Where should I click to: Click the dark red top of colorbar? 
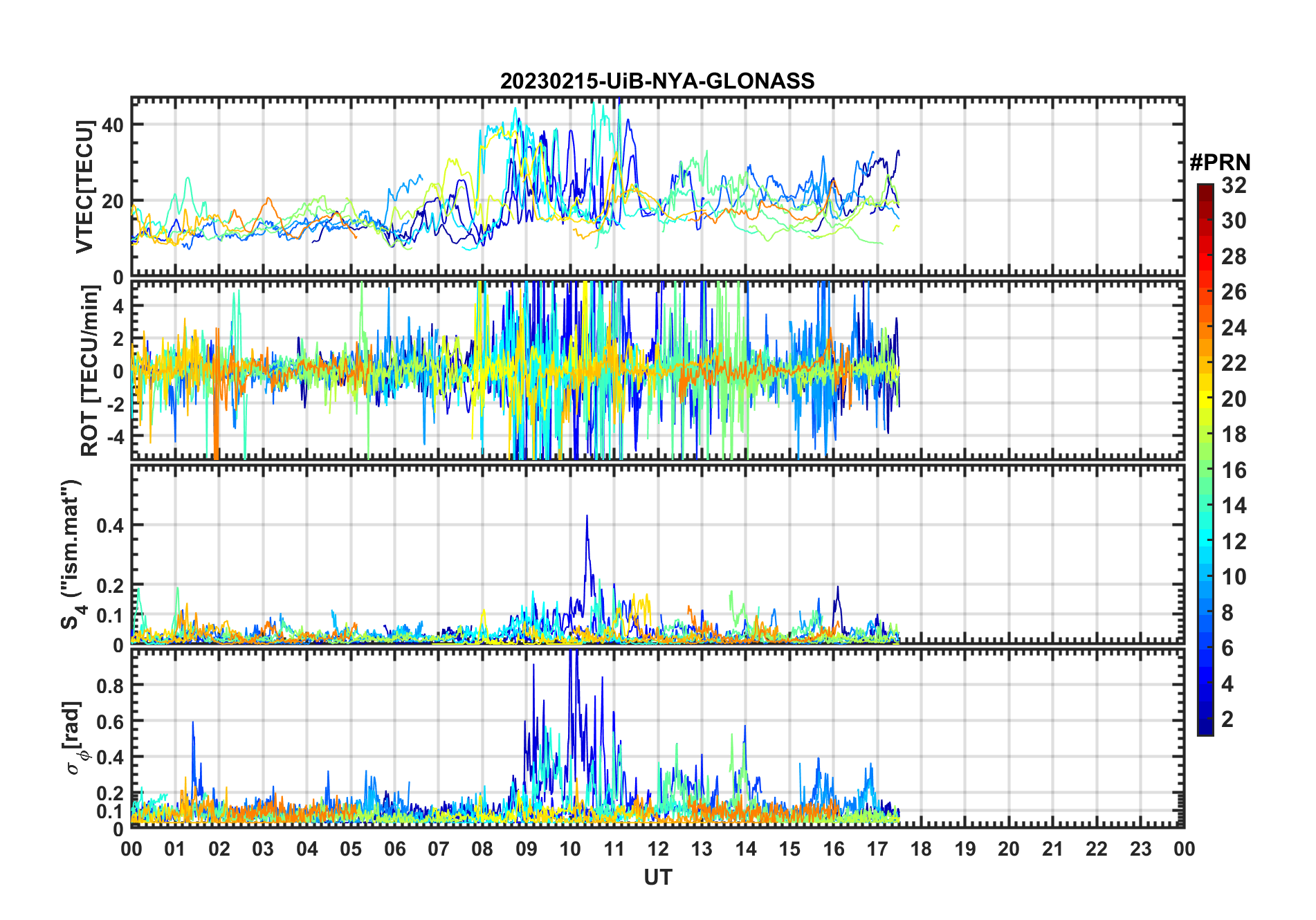[x=1205, y=190]
